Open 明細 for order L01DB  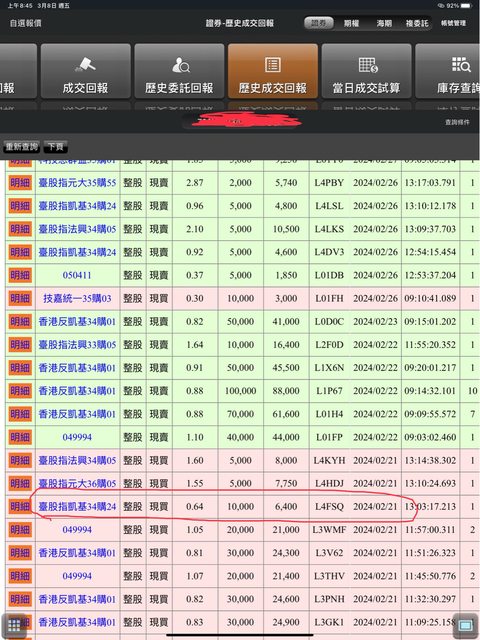click(20, 276)
